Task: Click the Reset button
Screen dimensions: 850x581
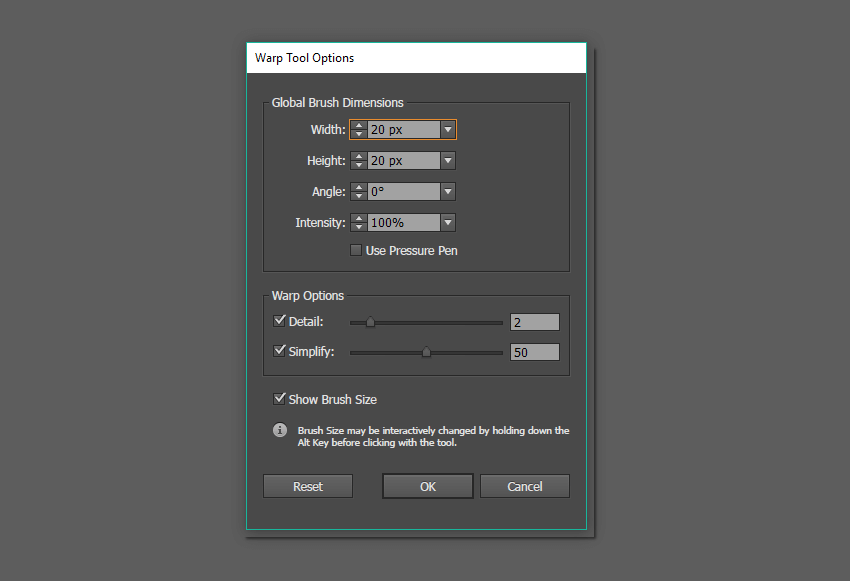Action: coord(308,486)
